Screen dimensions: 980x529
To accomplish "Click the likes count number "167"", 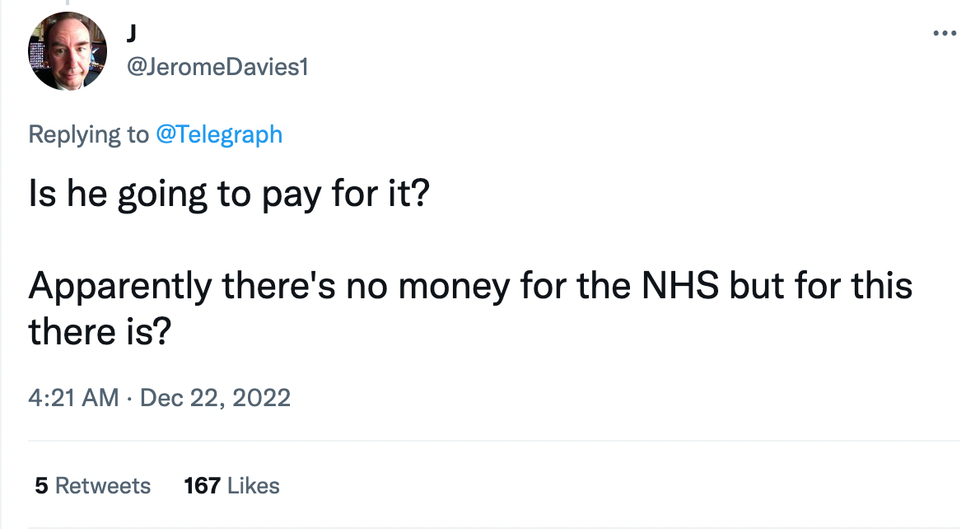I will (202, 486).
